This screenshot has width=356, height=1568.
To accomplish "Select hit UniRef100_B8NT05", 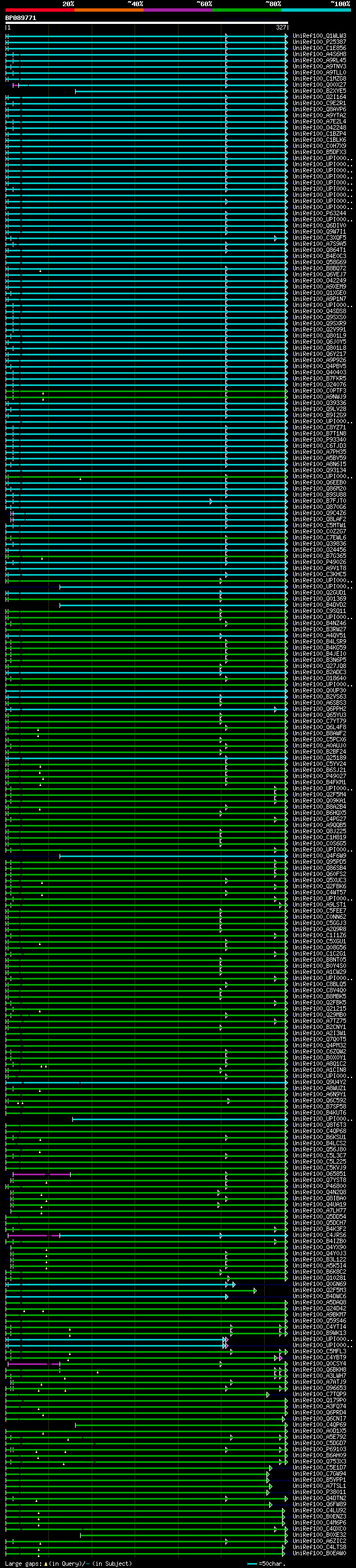I will point(319,960).
